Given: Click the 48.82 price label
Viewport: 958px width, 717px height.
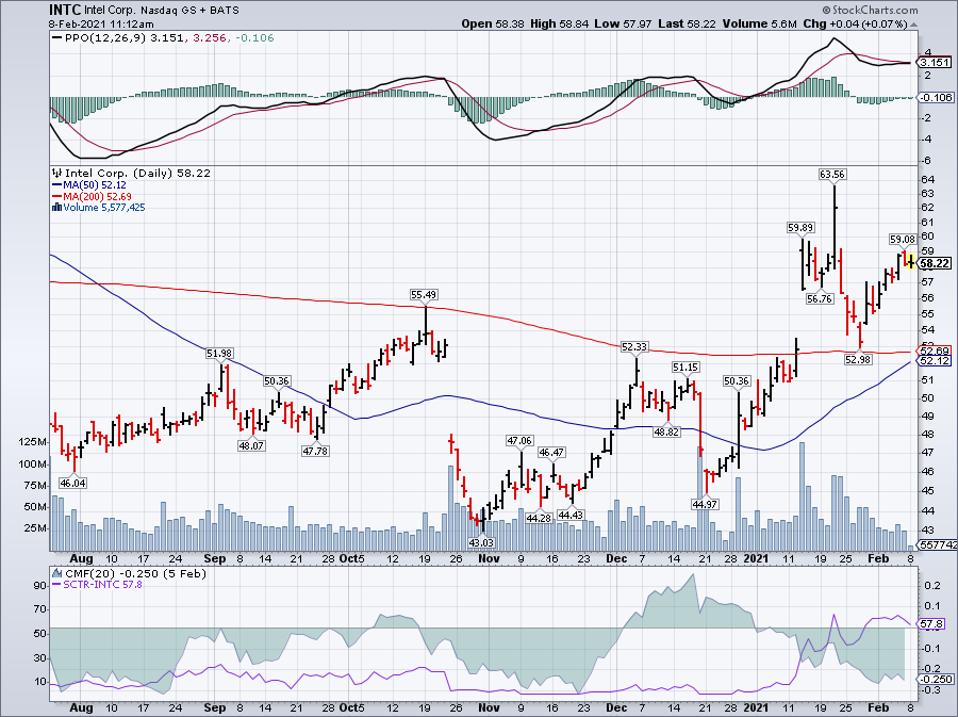Looking at the screenshot, I should [666, 431].
